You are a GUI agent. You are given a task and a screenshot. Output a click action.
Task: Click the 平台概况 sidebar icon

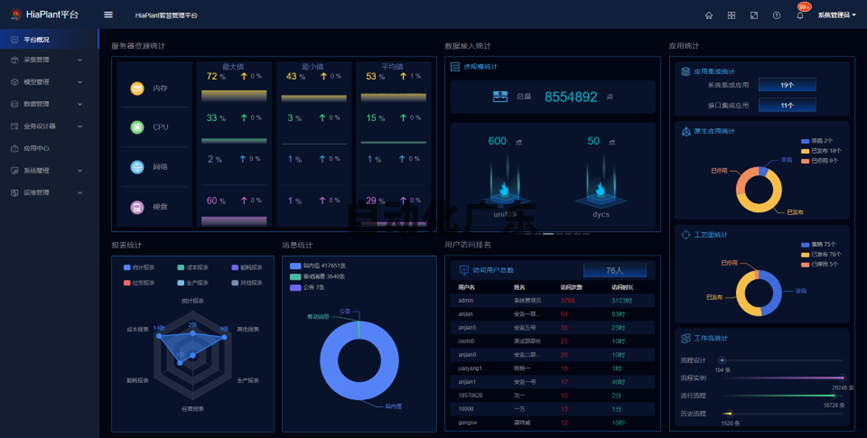[x=15, y=40]
